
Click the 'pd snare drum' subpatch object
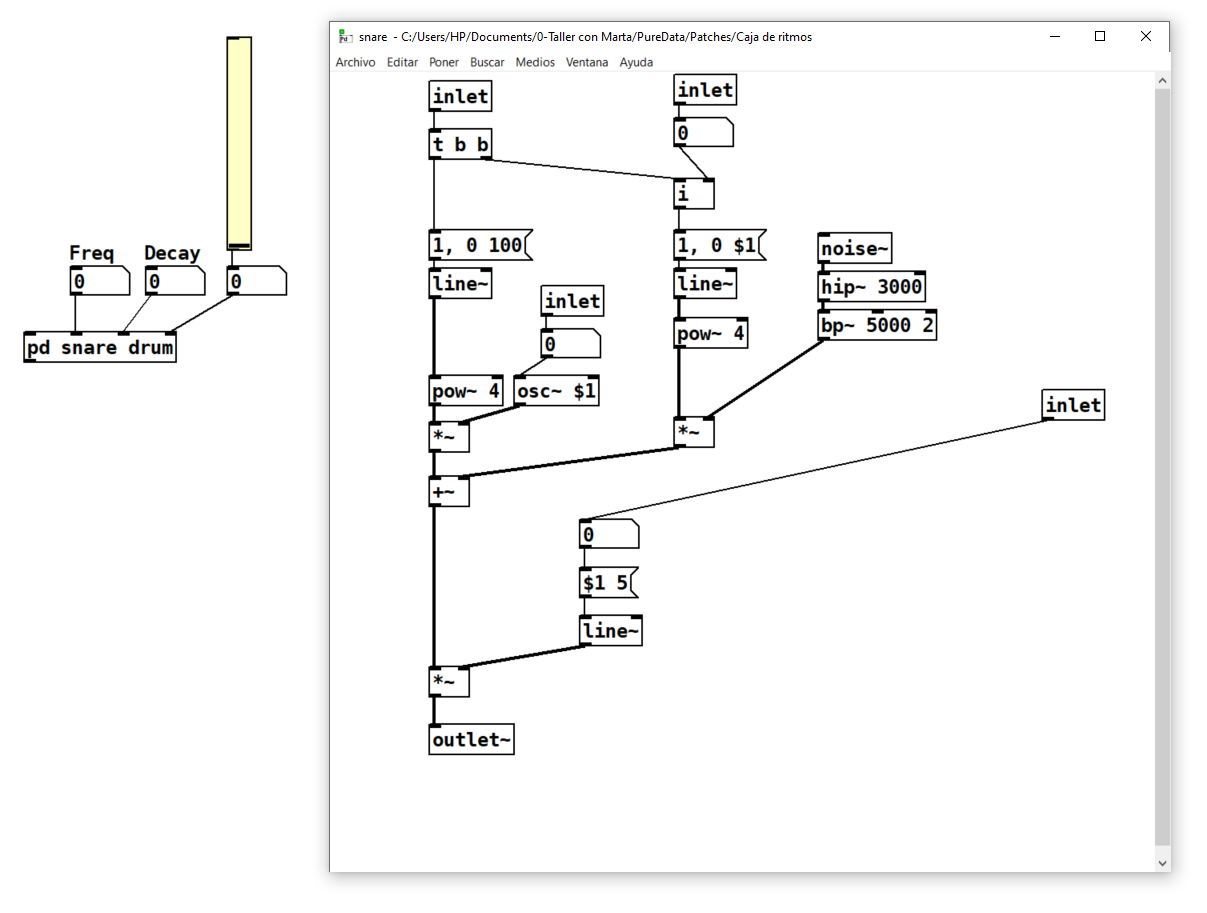[100, 348]
